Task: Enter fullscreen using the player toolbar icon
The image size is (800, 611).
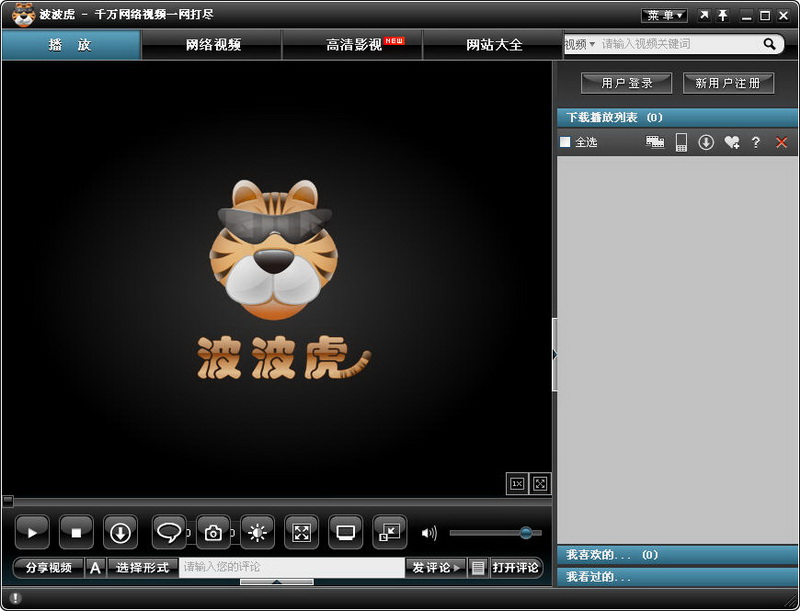Action: click(x=301, y=533)
